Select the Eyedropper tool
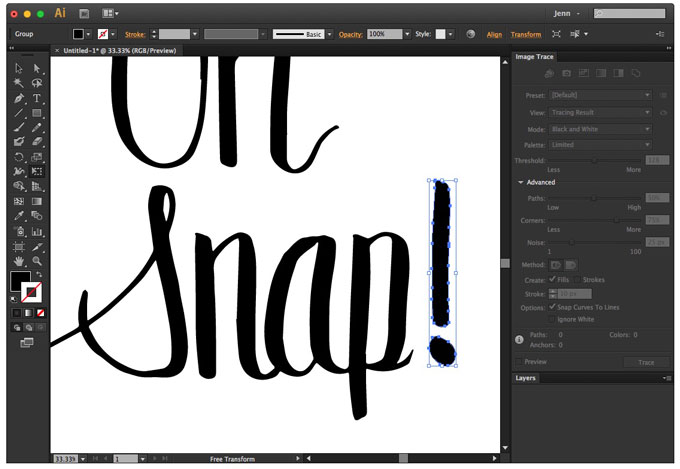The height and width of the screenshot is (469, 680). 19,216
